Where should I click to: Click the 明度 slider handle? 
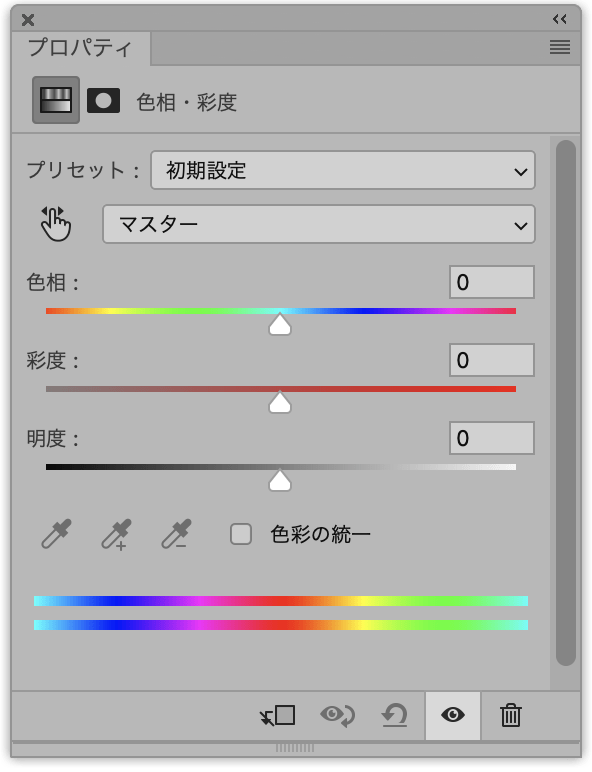pyautogui.click(x=280, y=480)
